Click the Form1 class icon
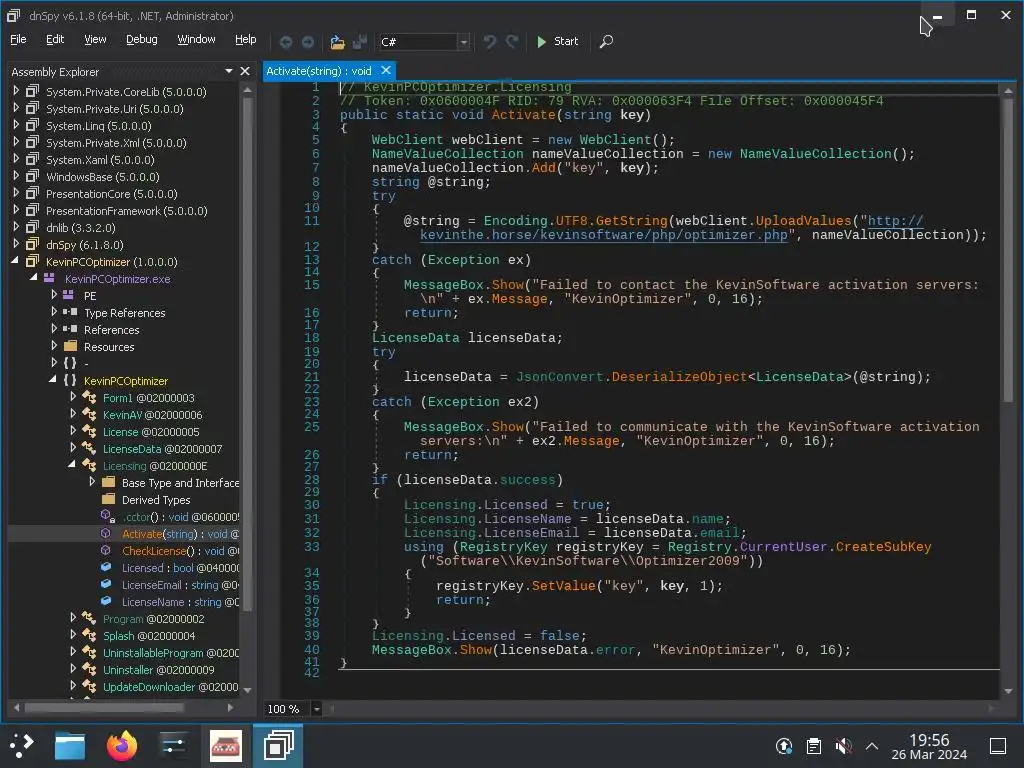Screen dimensions: 1024x768 89,397
